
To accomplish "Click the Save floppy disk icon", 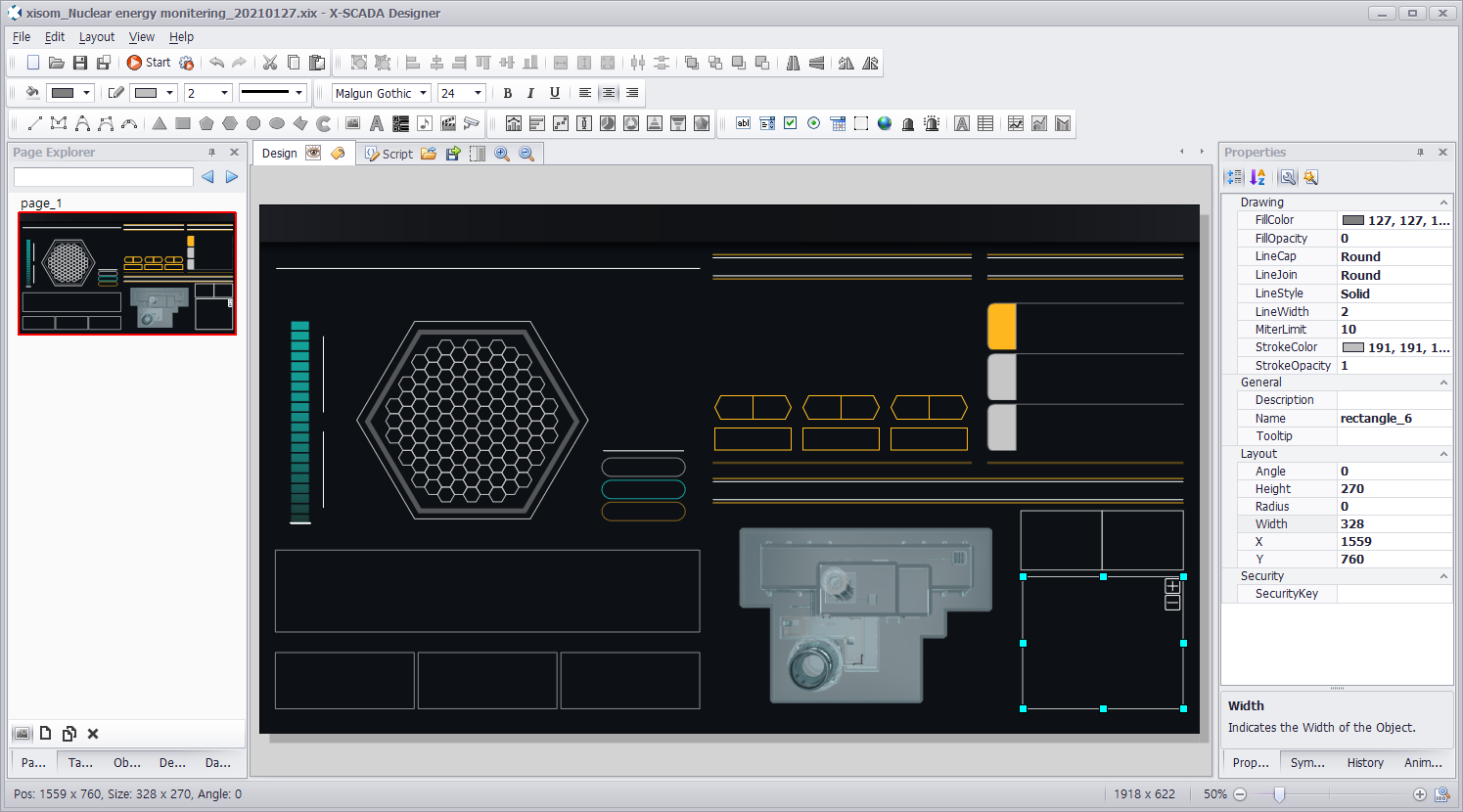I will pyautogui.click(x=80, y=63).
